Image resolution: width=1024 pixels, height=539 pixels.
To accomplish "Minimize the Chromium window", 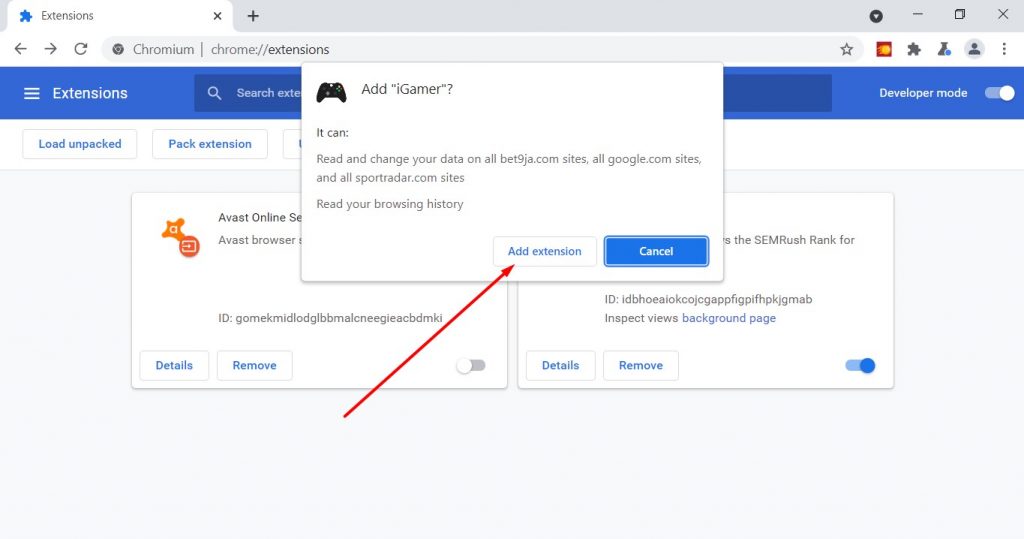I will point(918,14).
